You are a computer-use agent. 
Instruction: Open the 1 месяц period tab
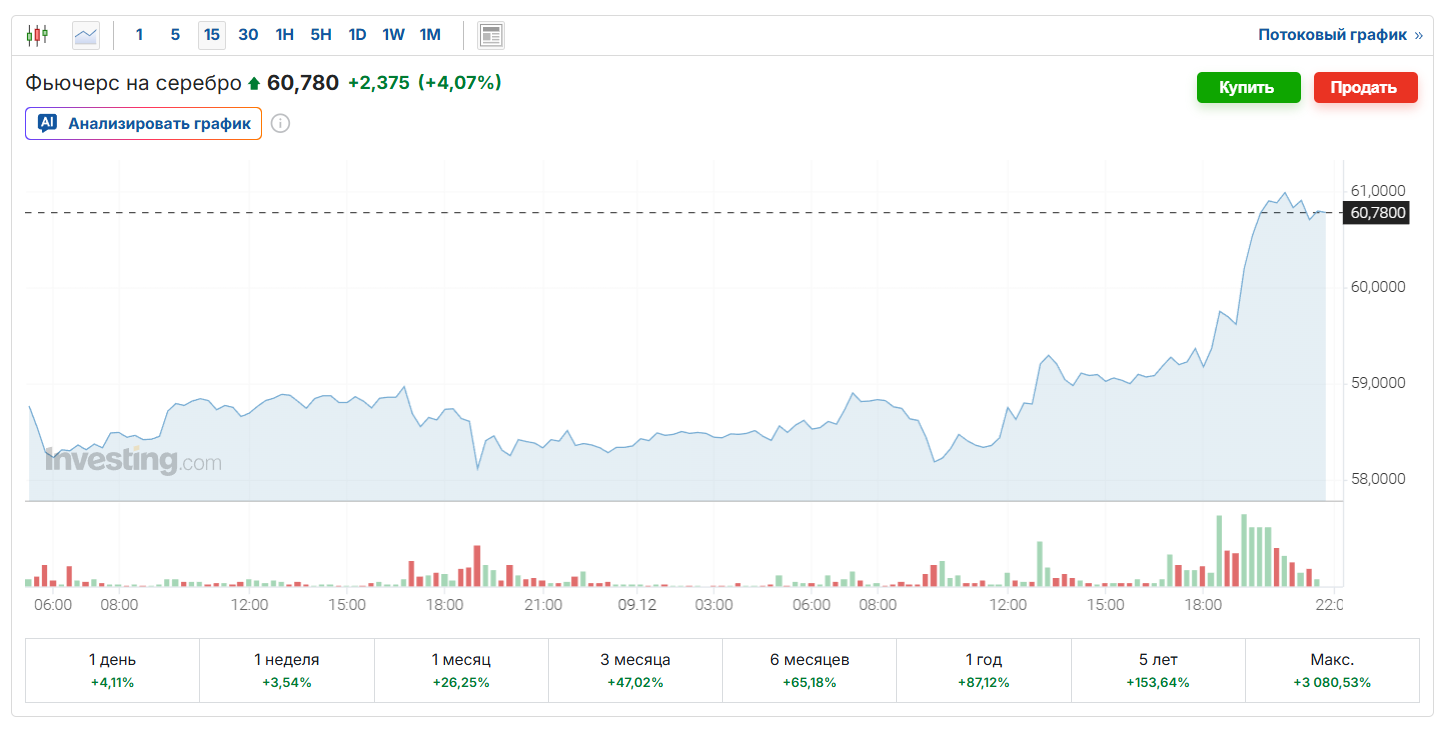tap(461, 670)
